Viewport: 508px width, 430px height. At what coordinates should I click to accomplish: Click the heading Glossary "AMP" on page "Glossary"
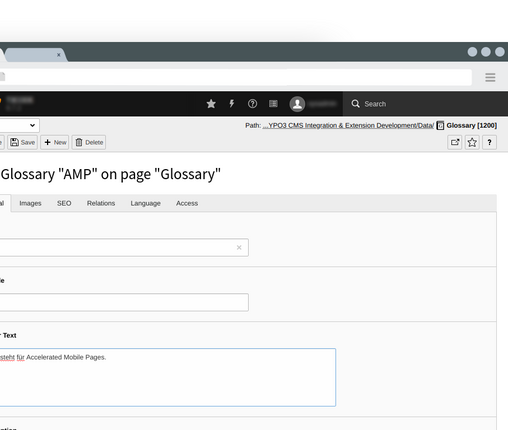coord(111,174)
